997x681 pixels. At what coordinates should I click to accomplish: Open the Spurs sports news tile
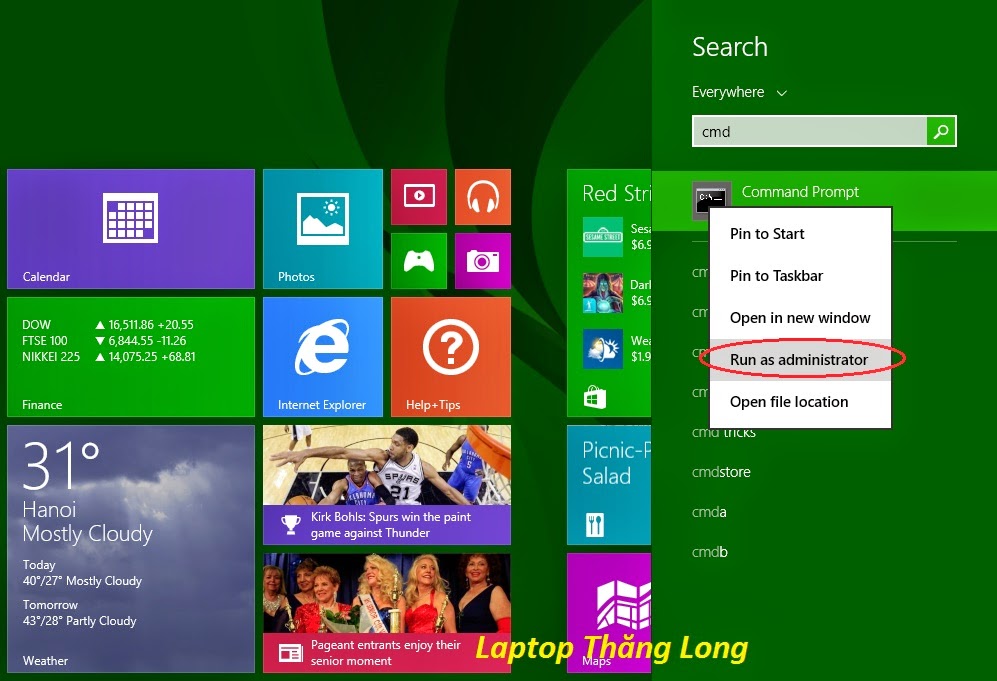coord(387,485)
